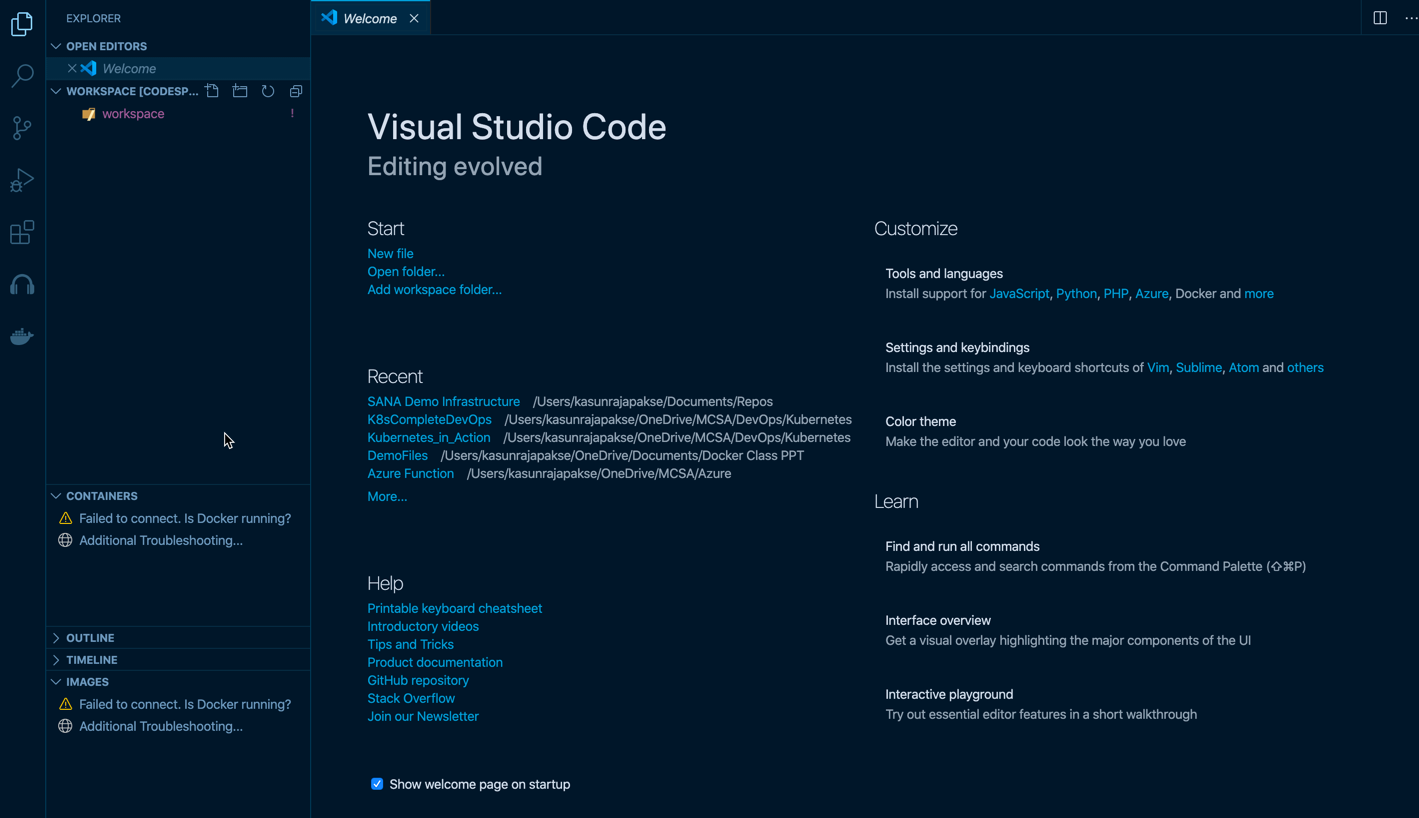The image size is (1419, 818).
Task: Open the Extensions view
Action: 22,232
